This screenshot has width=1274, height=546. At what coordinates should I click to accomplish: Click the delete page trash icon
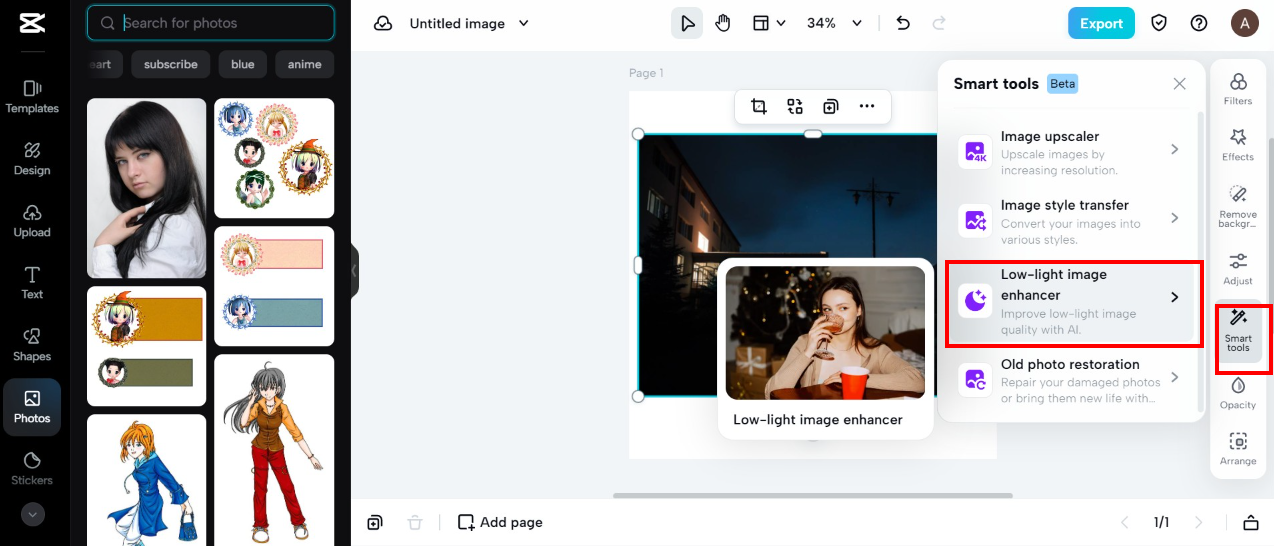(415, 522)
